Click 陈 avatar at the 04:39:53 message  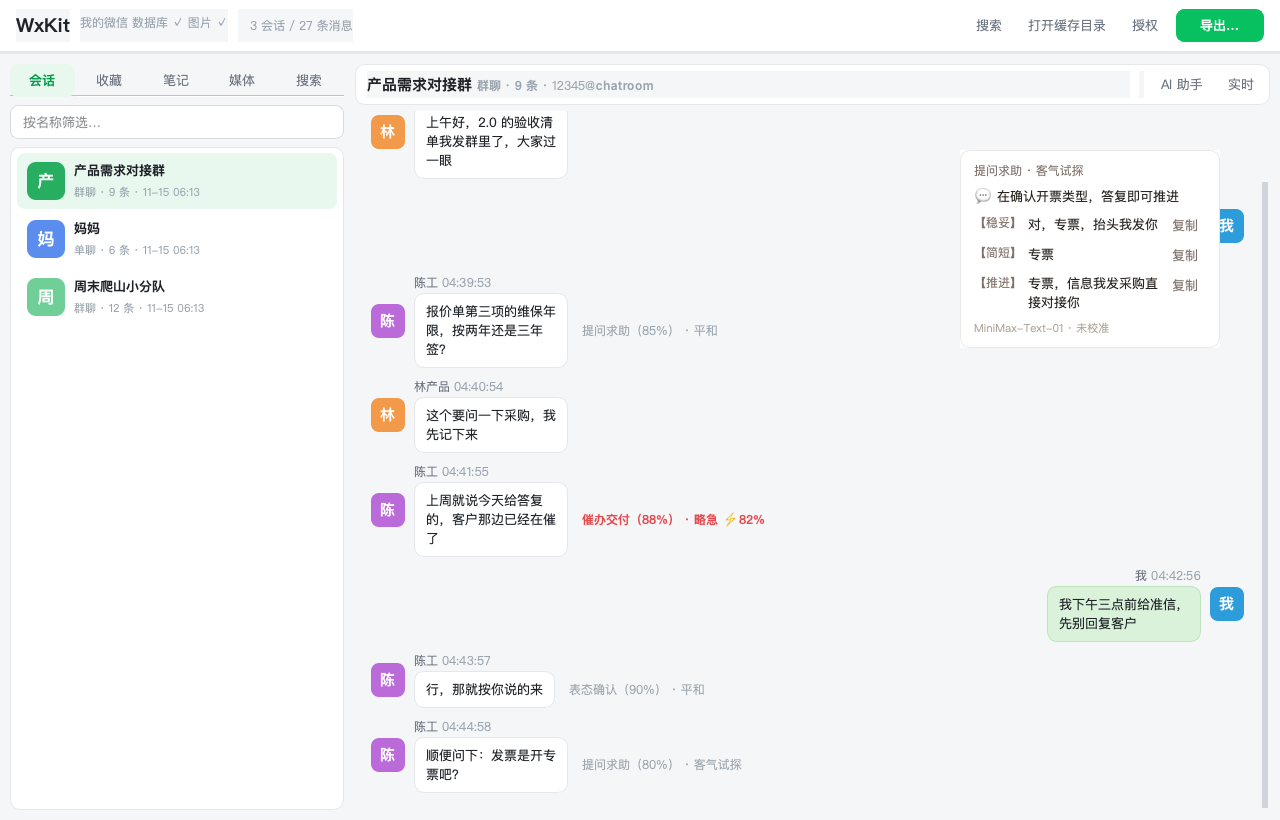[388, 320]
